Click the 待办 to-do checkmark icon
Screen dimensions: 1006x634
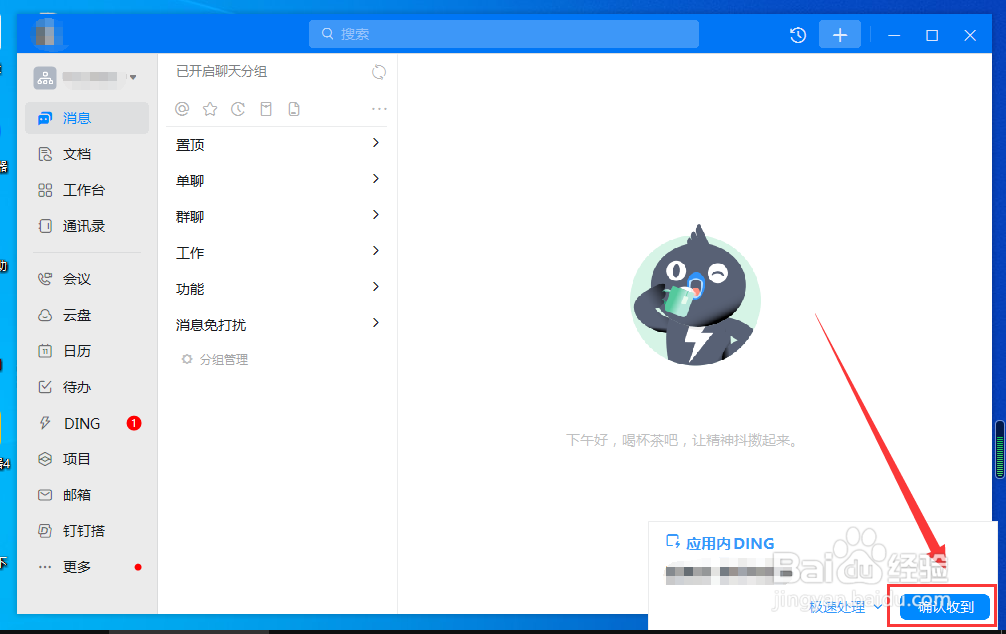tap(45, 387)
